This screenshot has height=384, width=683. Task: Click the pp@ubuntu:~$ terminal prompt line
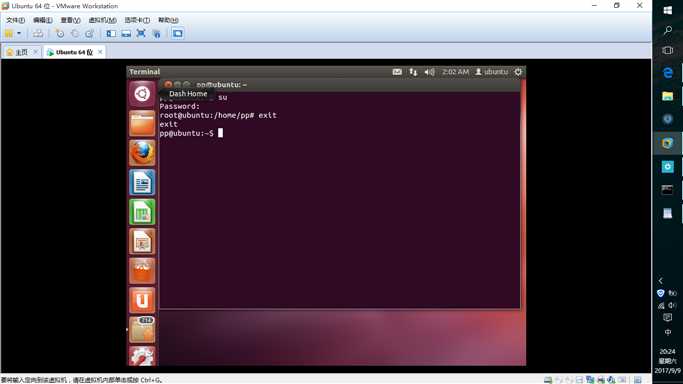191,133
